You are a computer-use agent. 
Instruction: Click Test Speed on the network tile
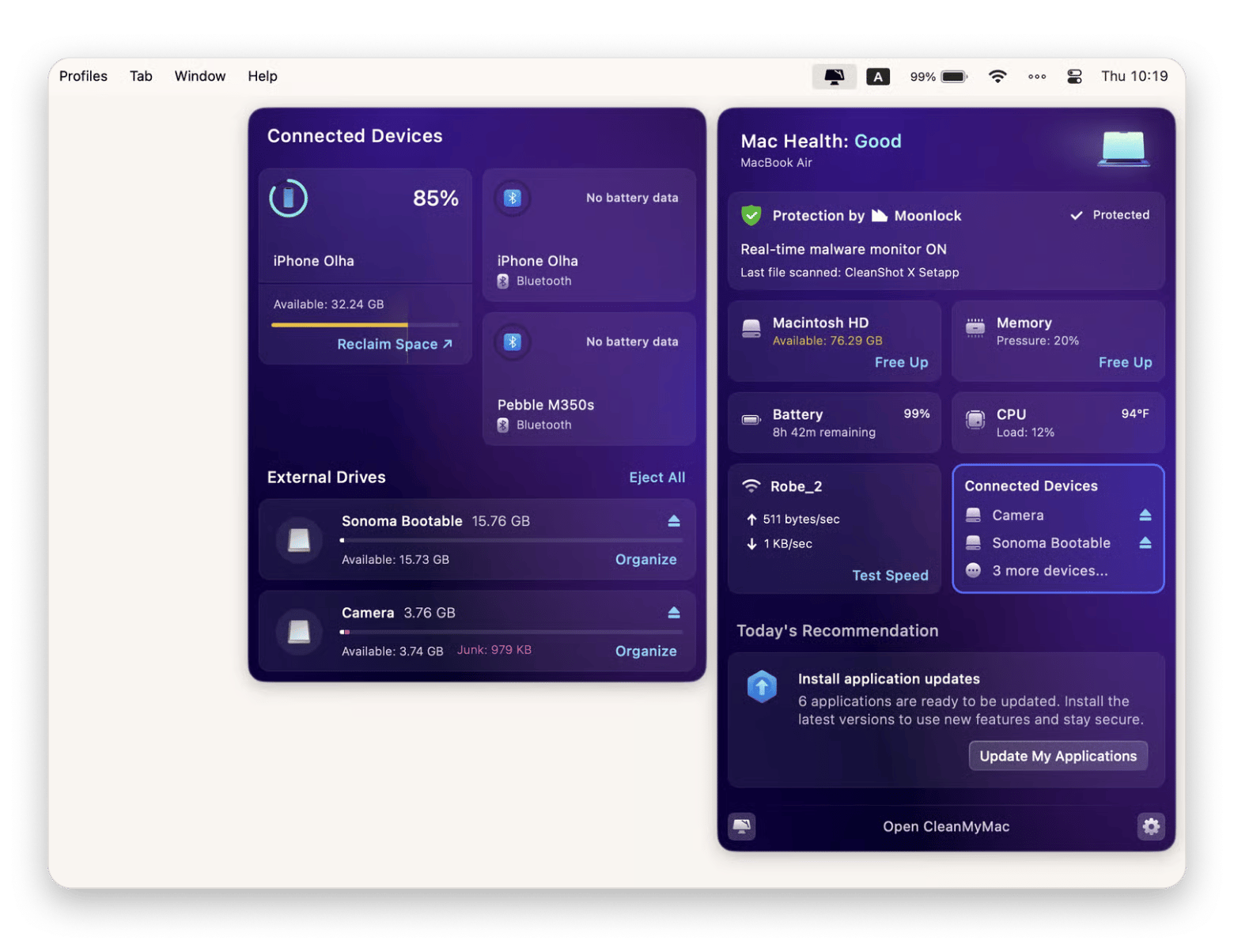tap(890, 576)
